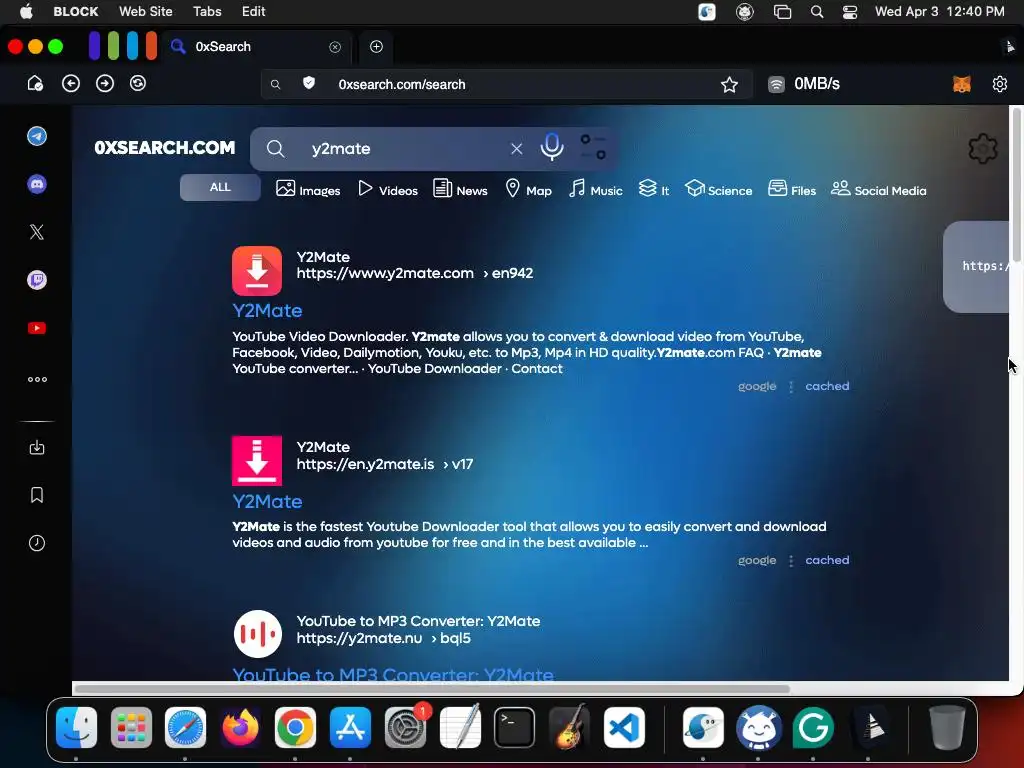Navigate back to previous page
Viewport: 1024px width, 768px height.
(x=71, y=84)
